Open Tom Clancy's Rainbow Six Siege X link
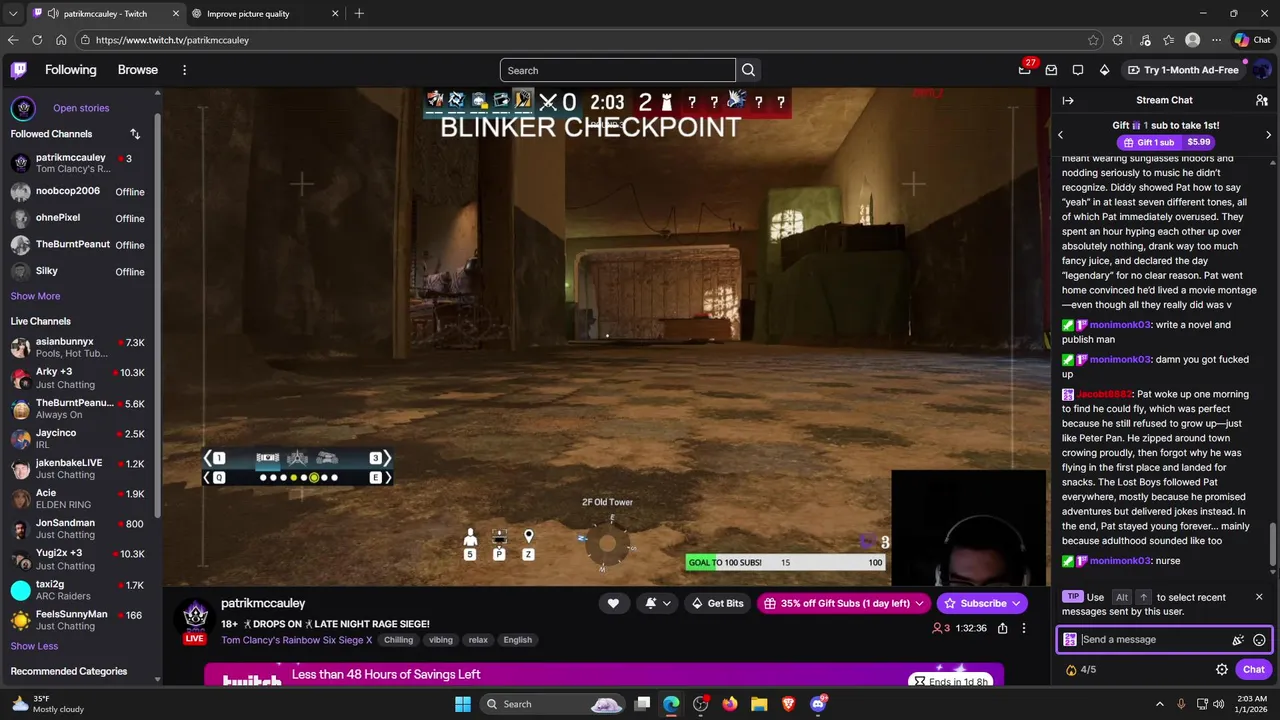 [297, 640]
